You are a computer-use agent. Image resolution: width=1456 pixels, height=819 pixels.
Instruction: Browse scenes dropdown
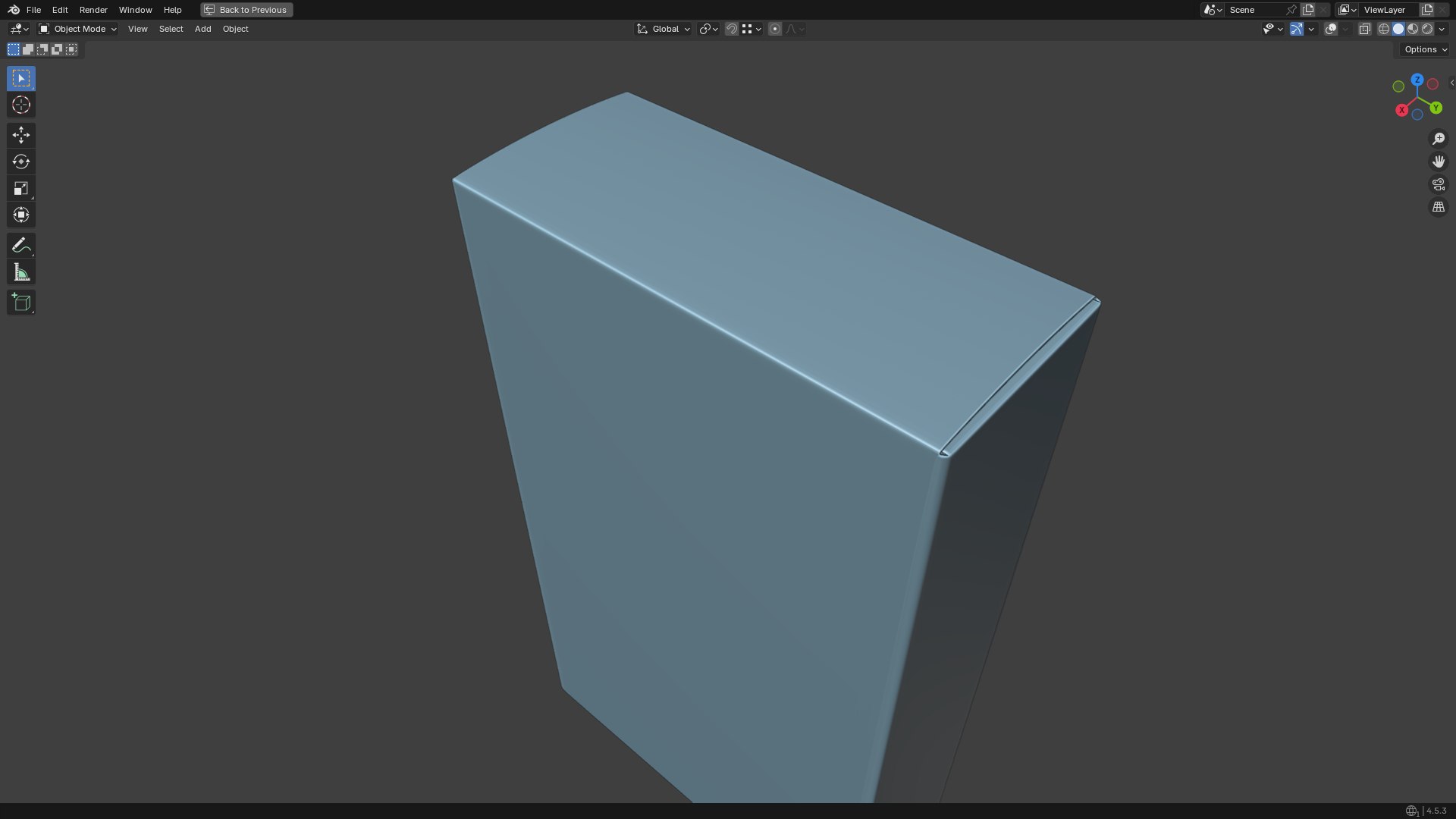1213,10
